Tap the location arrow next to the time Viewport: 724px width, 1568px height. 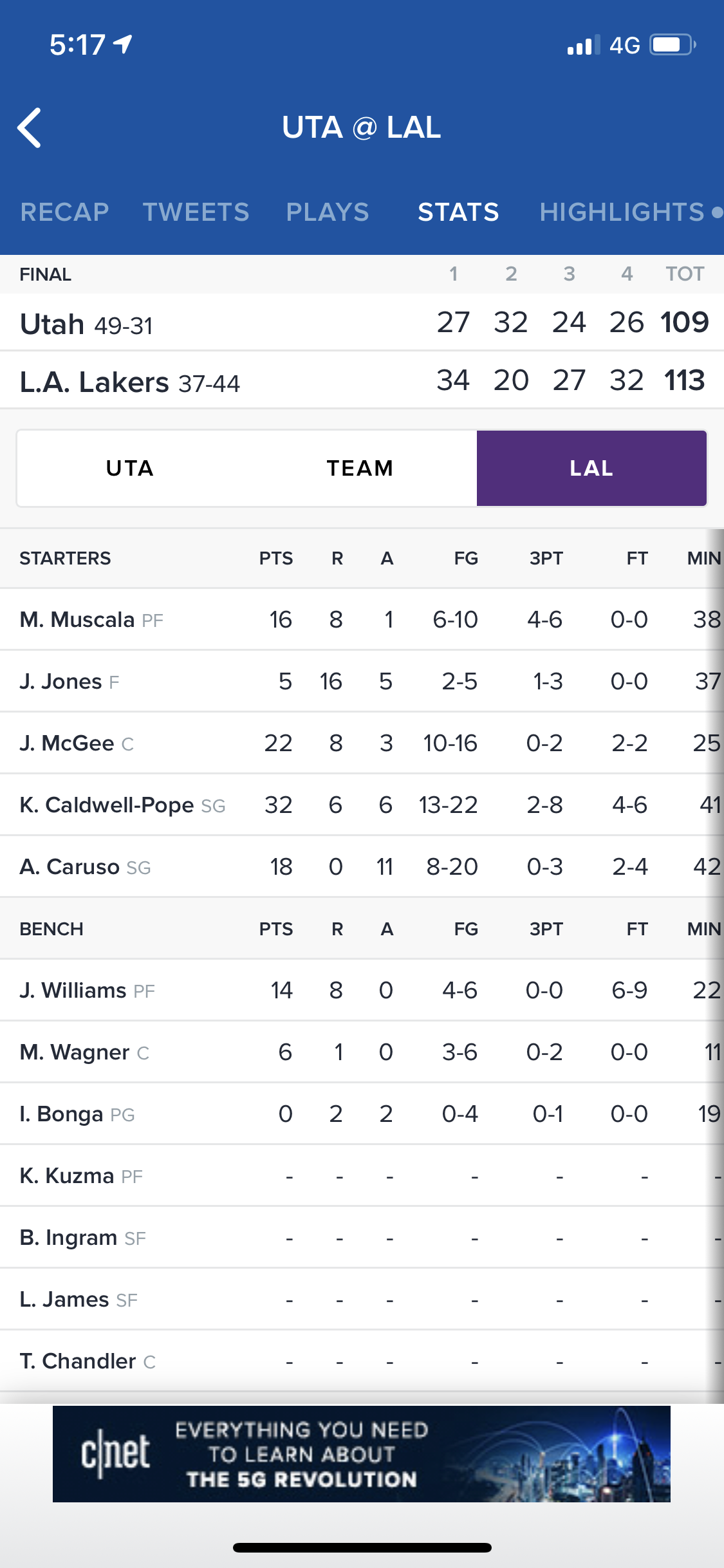coord(123,44)
